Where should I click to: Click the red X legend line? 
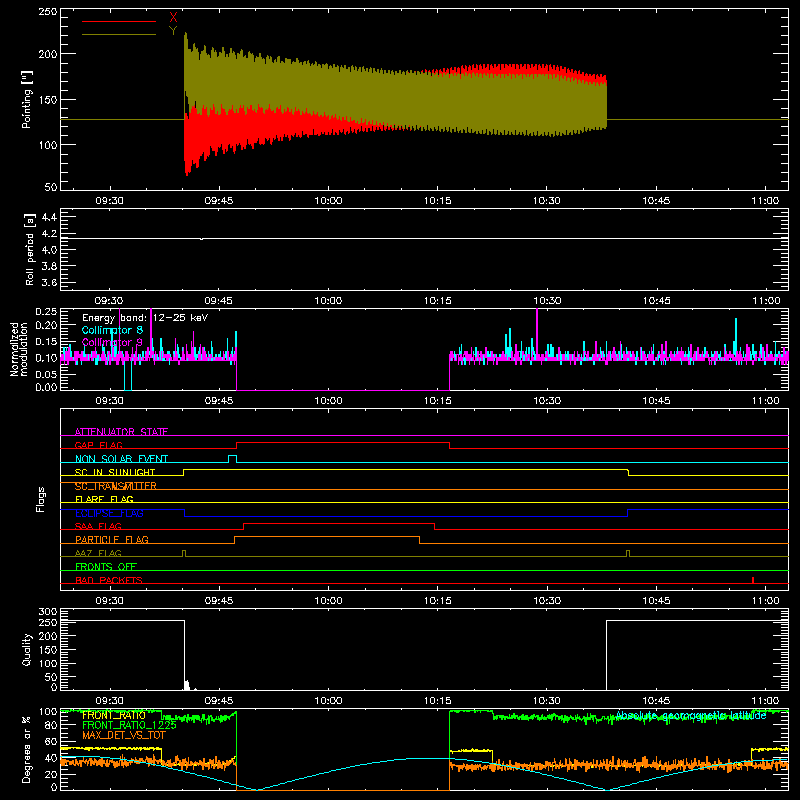pyautogui.click(x=119, y=21)
